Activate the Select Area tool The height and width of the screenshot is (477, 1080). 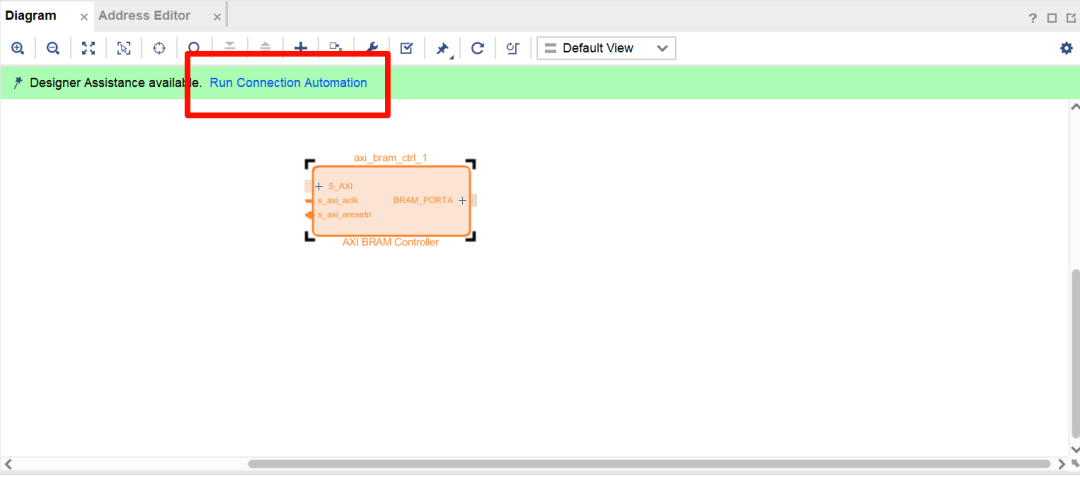(x=123, y=48)
